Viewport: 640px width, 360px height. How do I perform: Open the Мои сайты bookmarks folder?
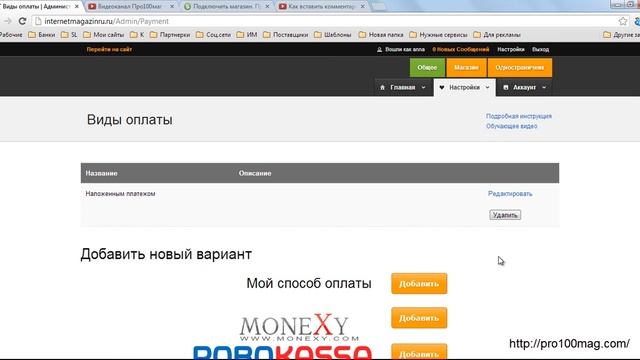click(104, 35)
